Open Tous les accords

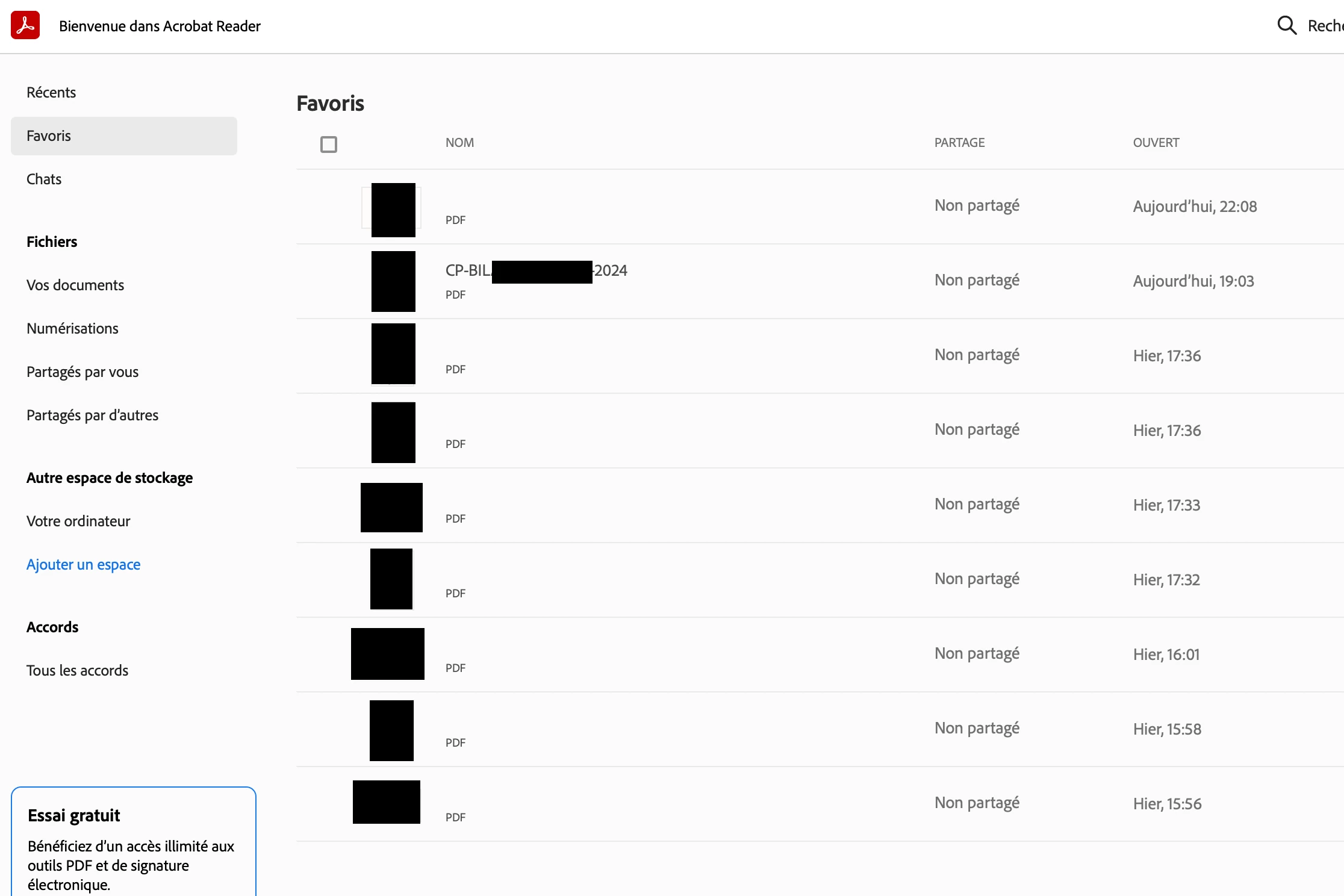[x=77, y=671]
